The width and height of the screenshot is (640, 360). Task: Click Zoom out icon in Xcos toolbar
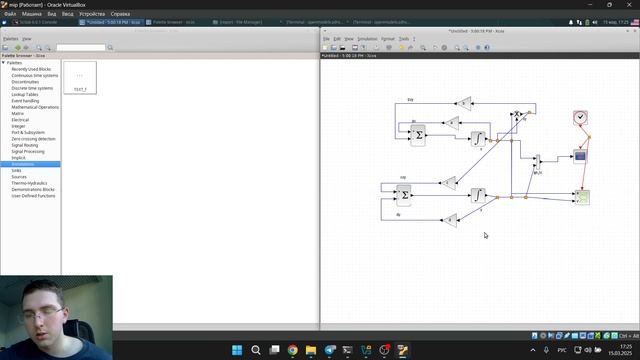[465, 48]
